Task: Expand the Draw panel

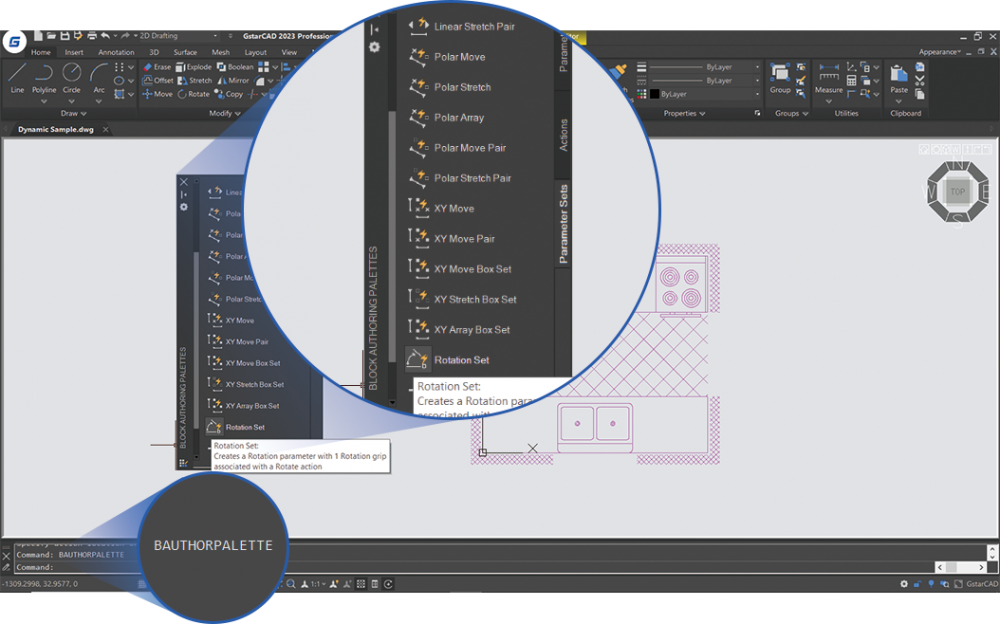Action: point(73,114)
